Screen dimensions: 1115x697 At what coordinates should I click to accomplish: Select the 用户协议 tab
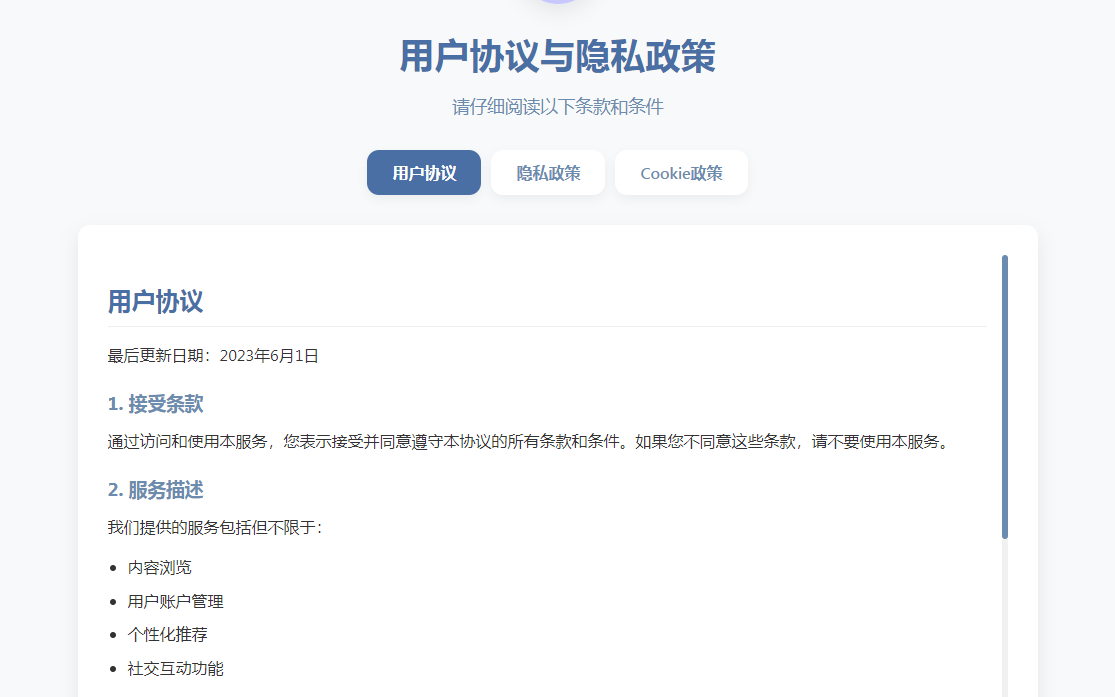(423, 172)
